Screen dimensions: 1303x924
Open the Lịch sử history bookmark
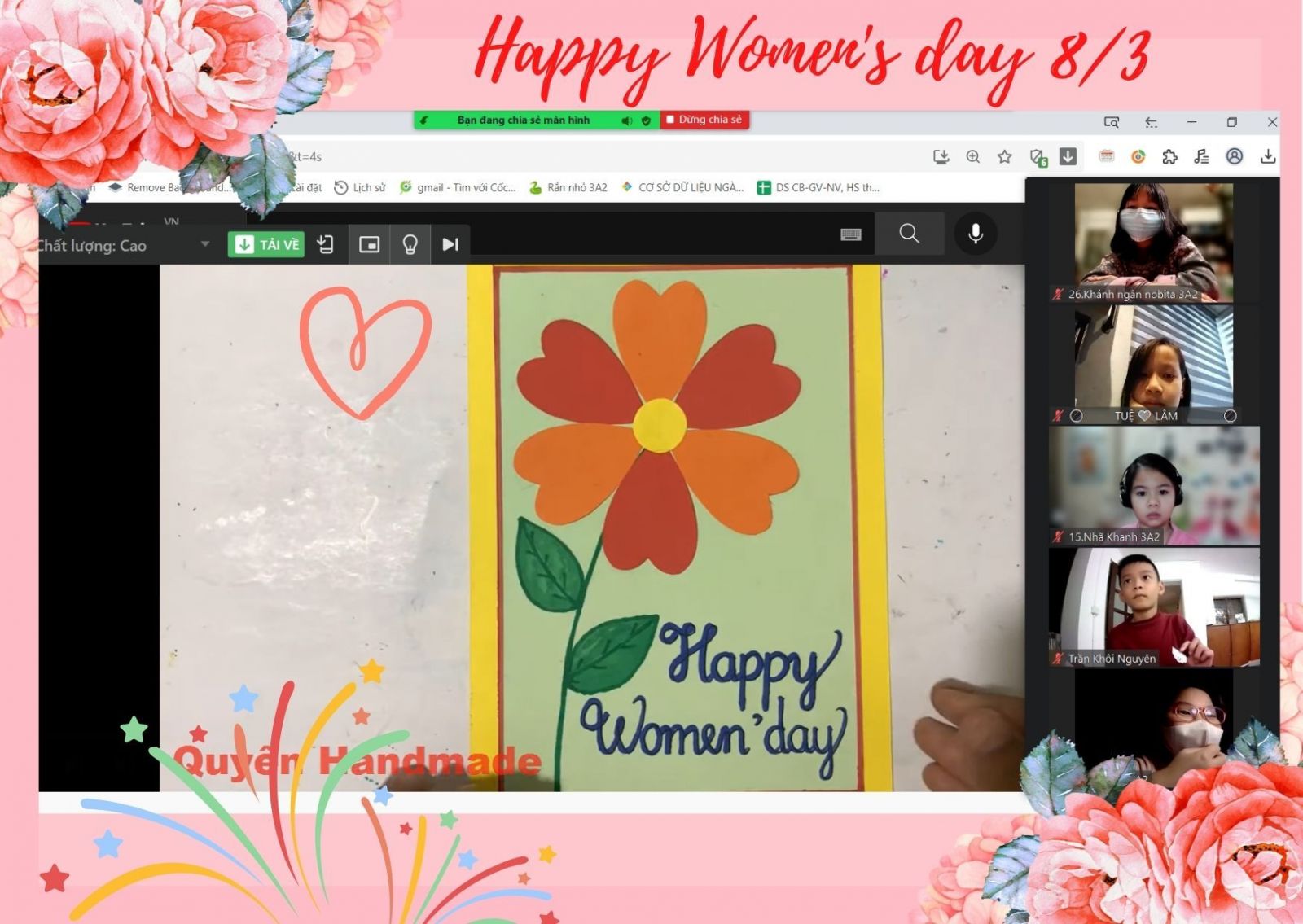pos(360,187)
